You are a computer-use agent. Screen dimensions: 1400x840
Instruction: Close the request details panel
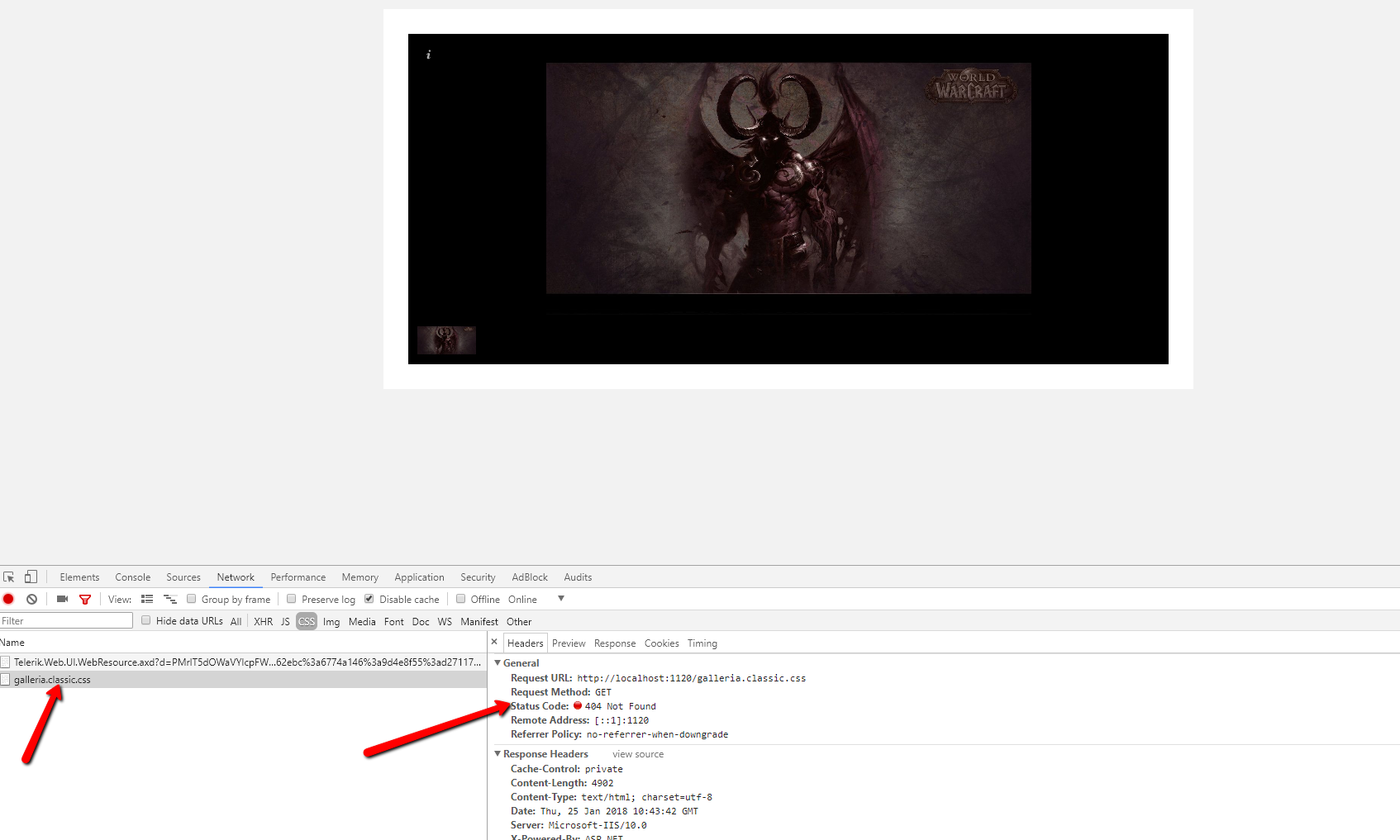tap(494, 642)
